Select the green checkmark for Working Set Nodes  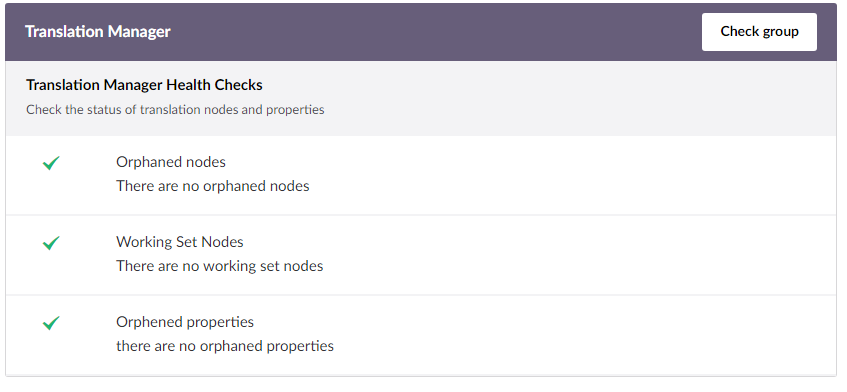[x=51, y=242]
